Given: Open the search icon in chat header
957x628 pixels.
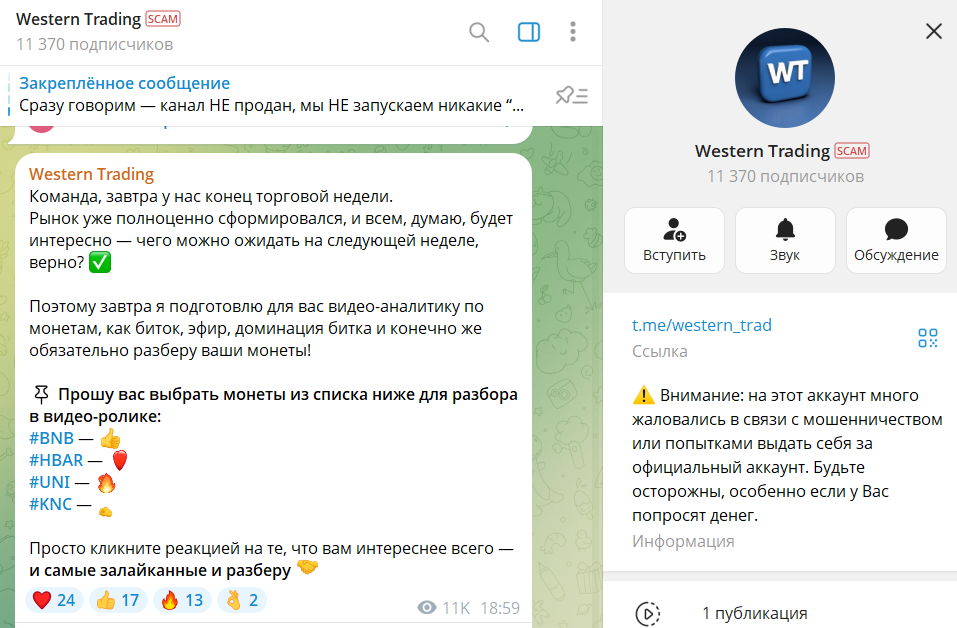Looking at the screenshot, I should pyautogui.click(x=479, y=32).
